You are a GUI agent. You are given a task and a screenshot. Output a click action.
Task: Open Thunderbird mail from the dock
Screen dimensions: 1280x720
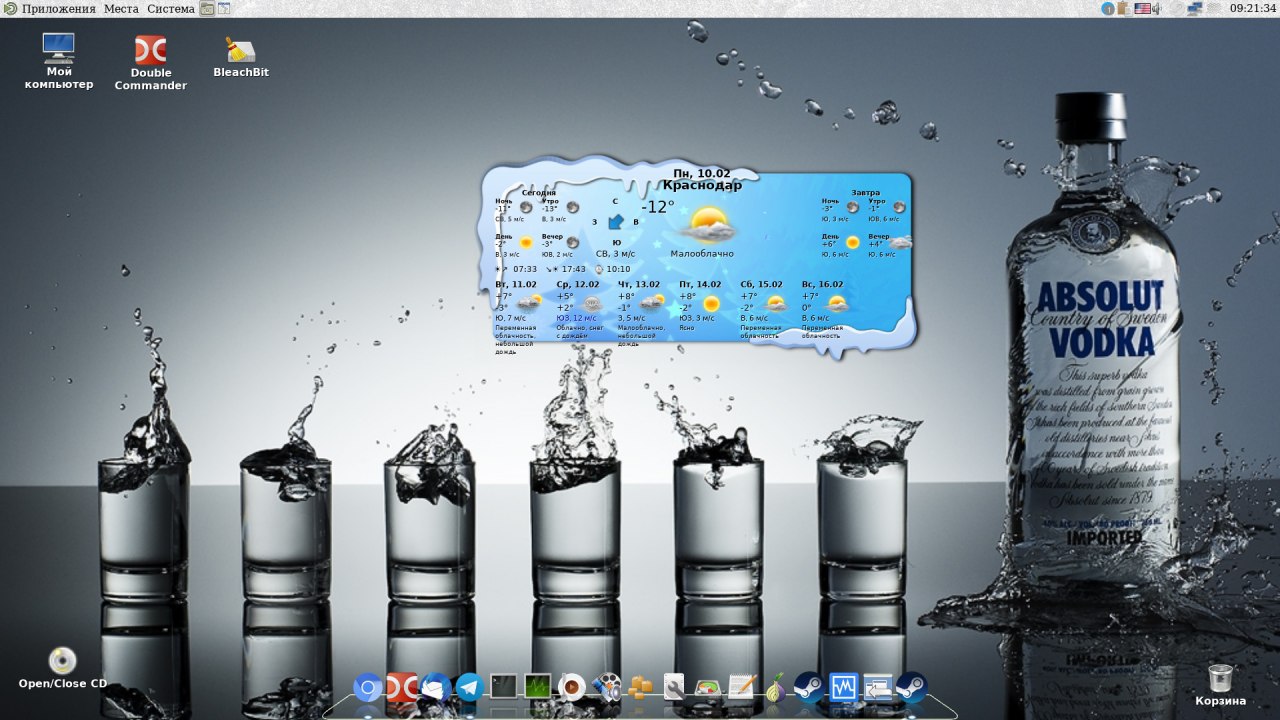point(436,687)
